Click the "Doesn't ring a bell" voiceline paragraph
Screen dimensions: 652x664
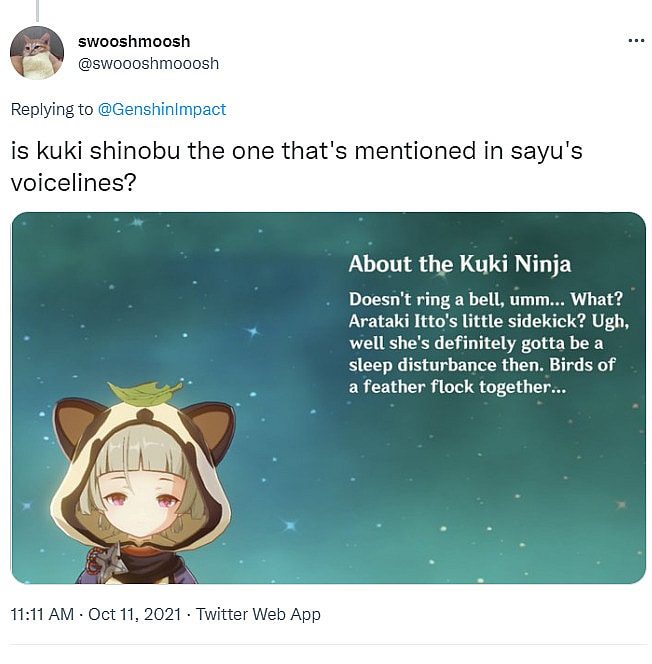click(489, 343)
